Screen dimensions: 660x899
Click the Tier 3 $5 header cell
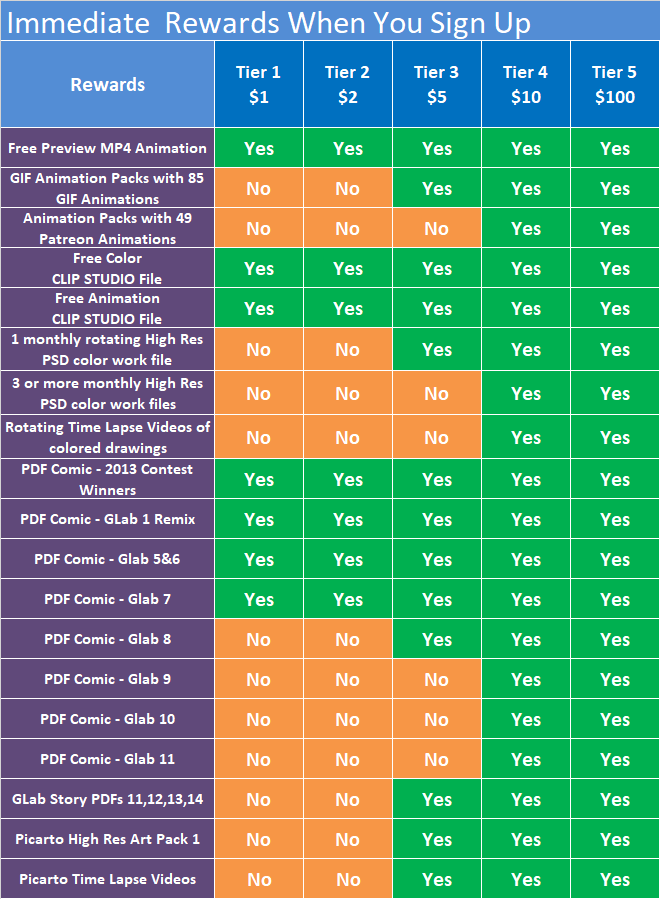[436, 84]
